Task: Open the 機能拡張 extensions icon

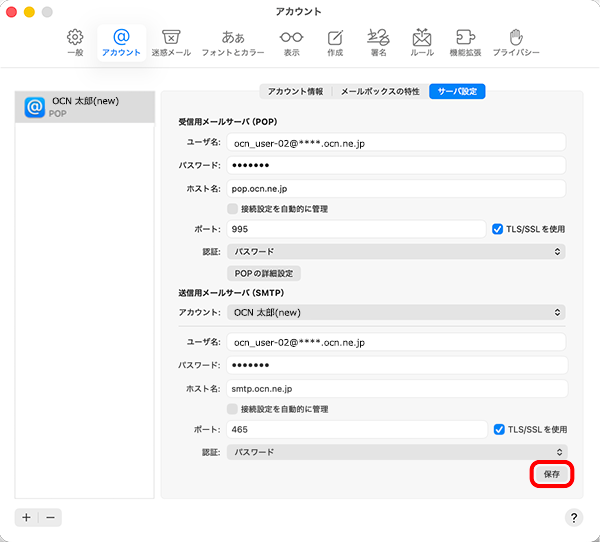Action: 465,41
